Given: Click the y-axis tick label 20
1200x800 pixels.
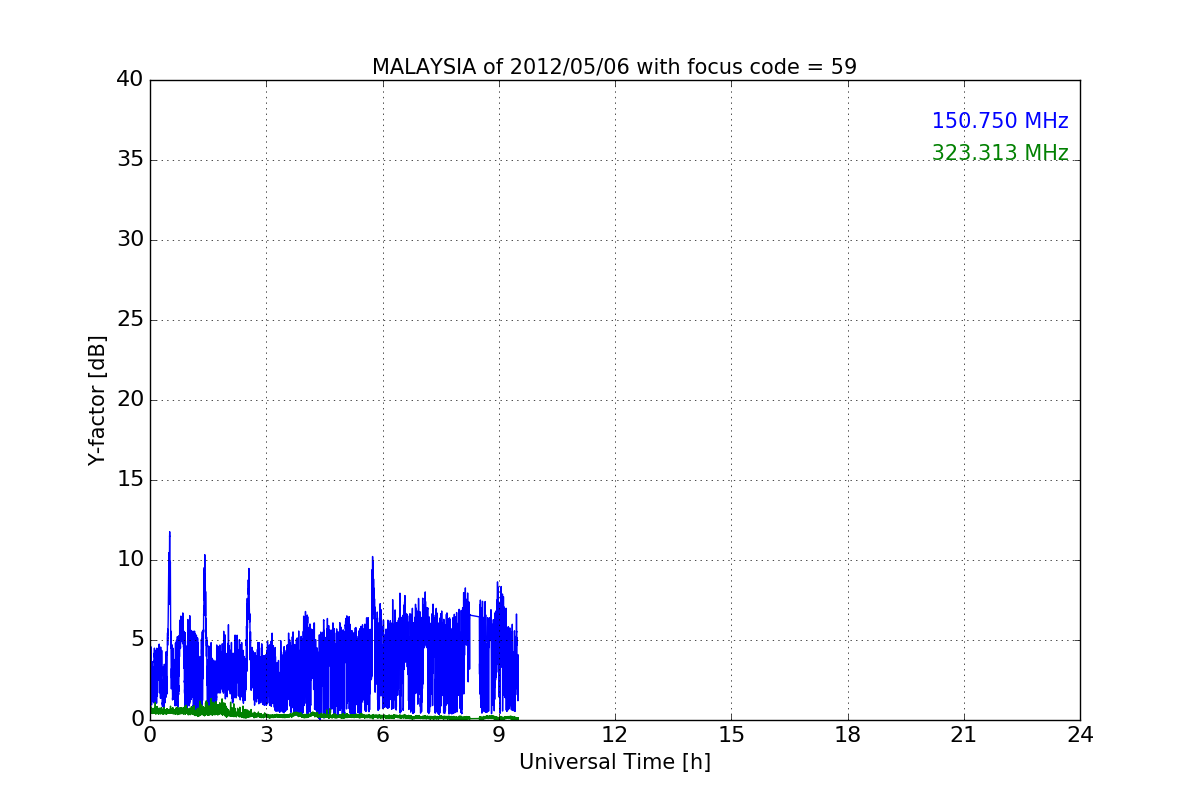Looking at the screenshot, I should [x=130, y=400].
